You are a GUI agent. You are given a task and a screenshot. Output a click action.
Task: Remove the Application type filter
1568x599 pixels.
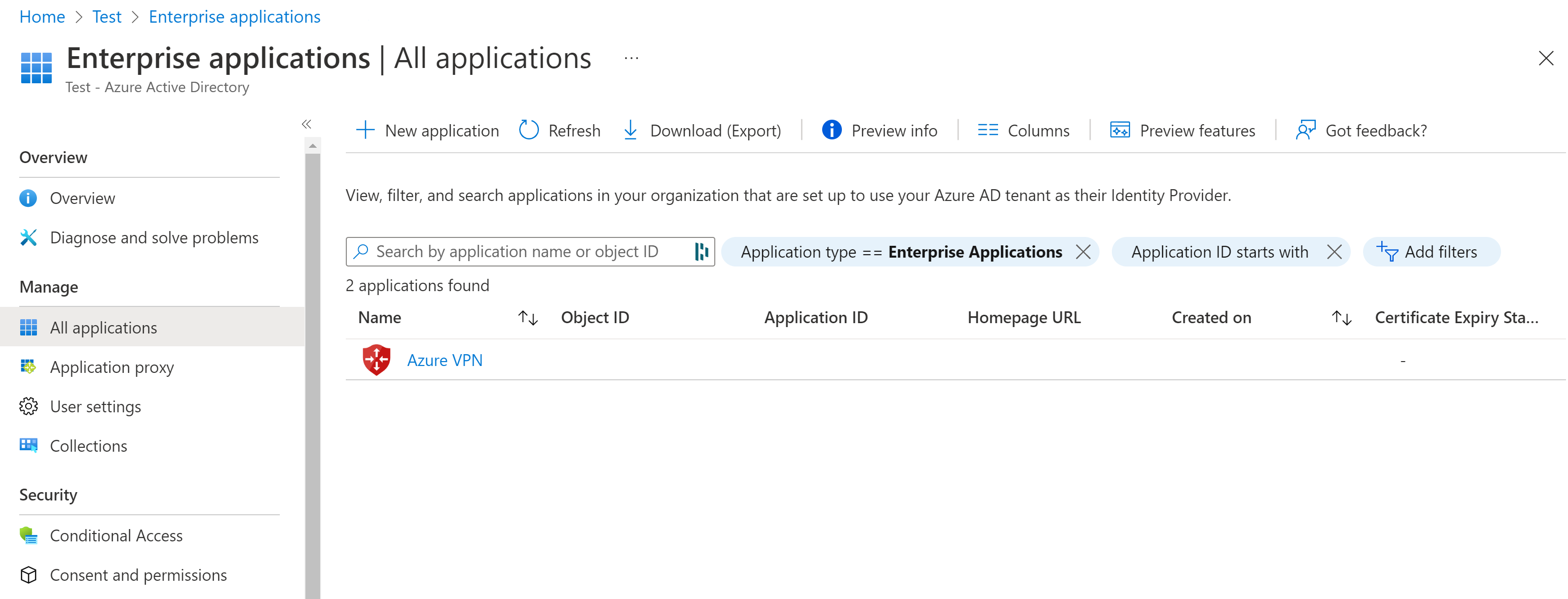click(1082, 252)
